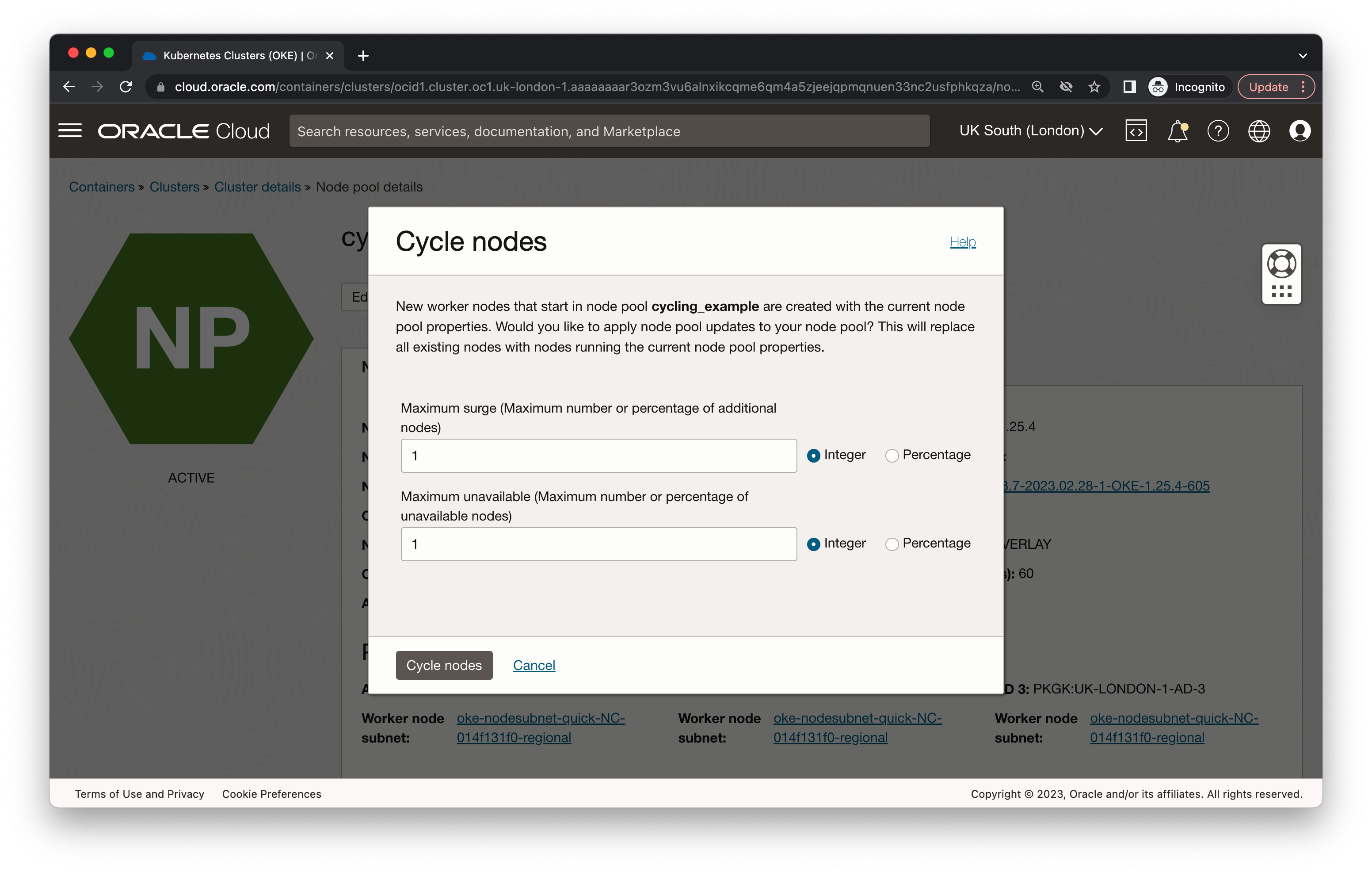
Task: Open the Update button options chevron
Action: 1303,87
